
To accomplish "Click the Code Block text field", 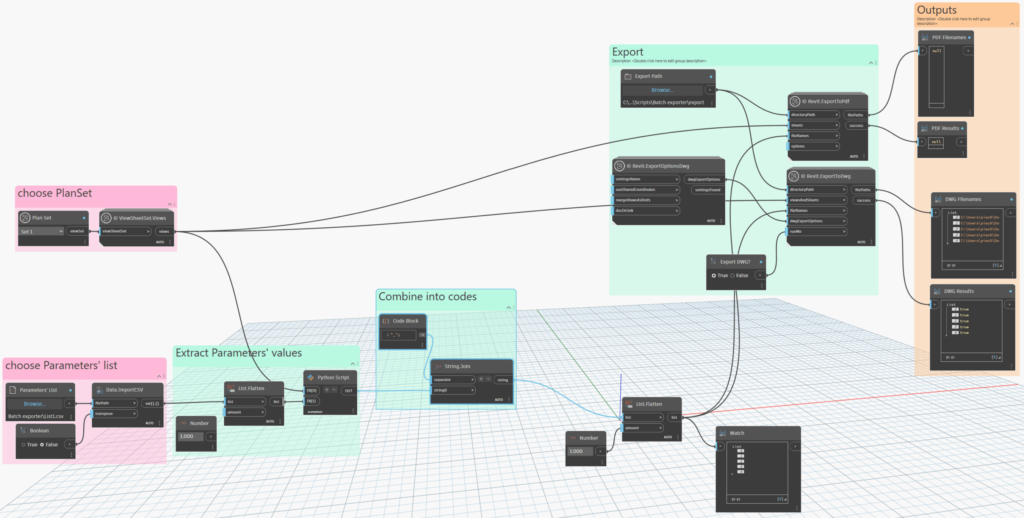I will pos(401,333).
